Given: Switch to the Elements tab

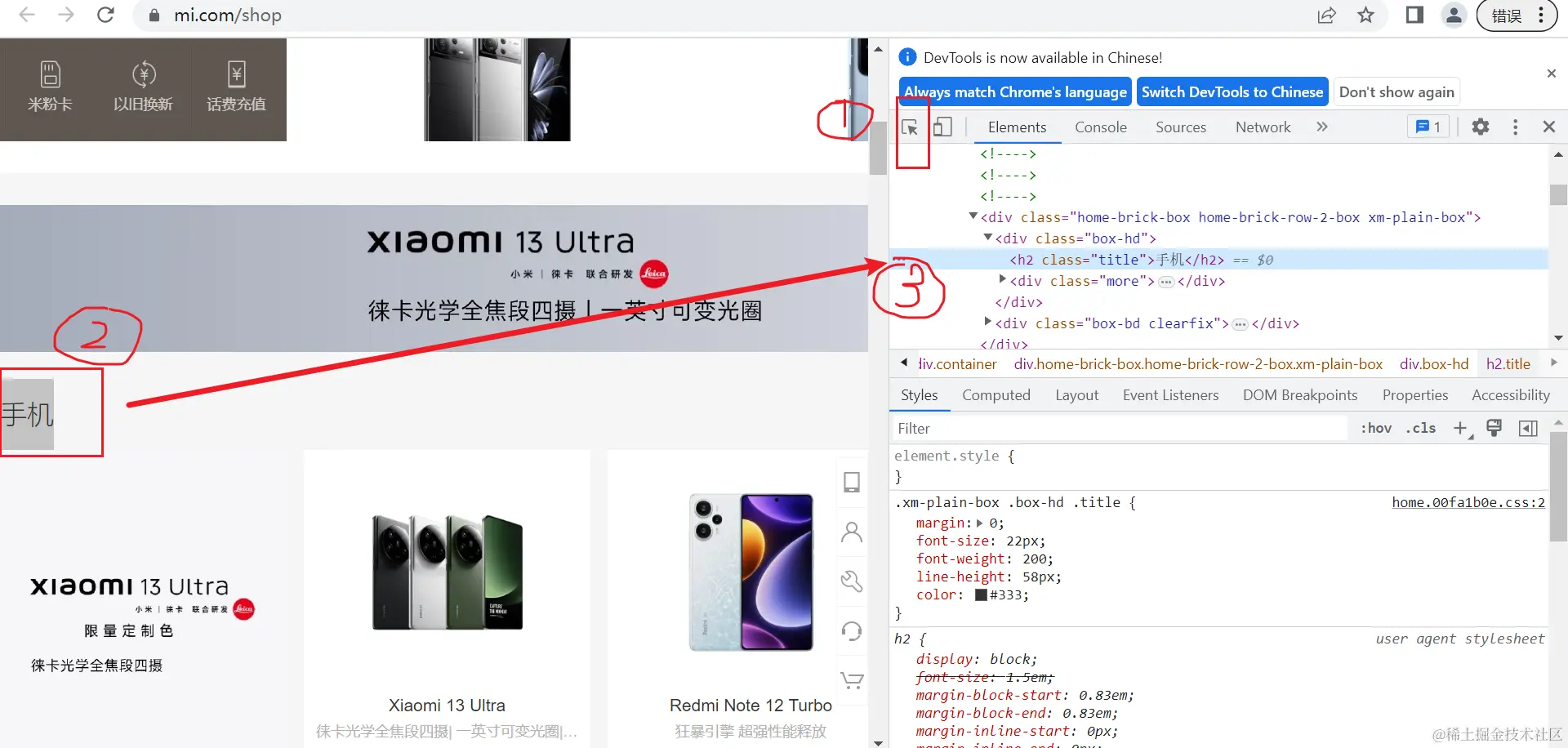Looking at the screenshot, I should 1017,127.
